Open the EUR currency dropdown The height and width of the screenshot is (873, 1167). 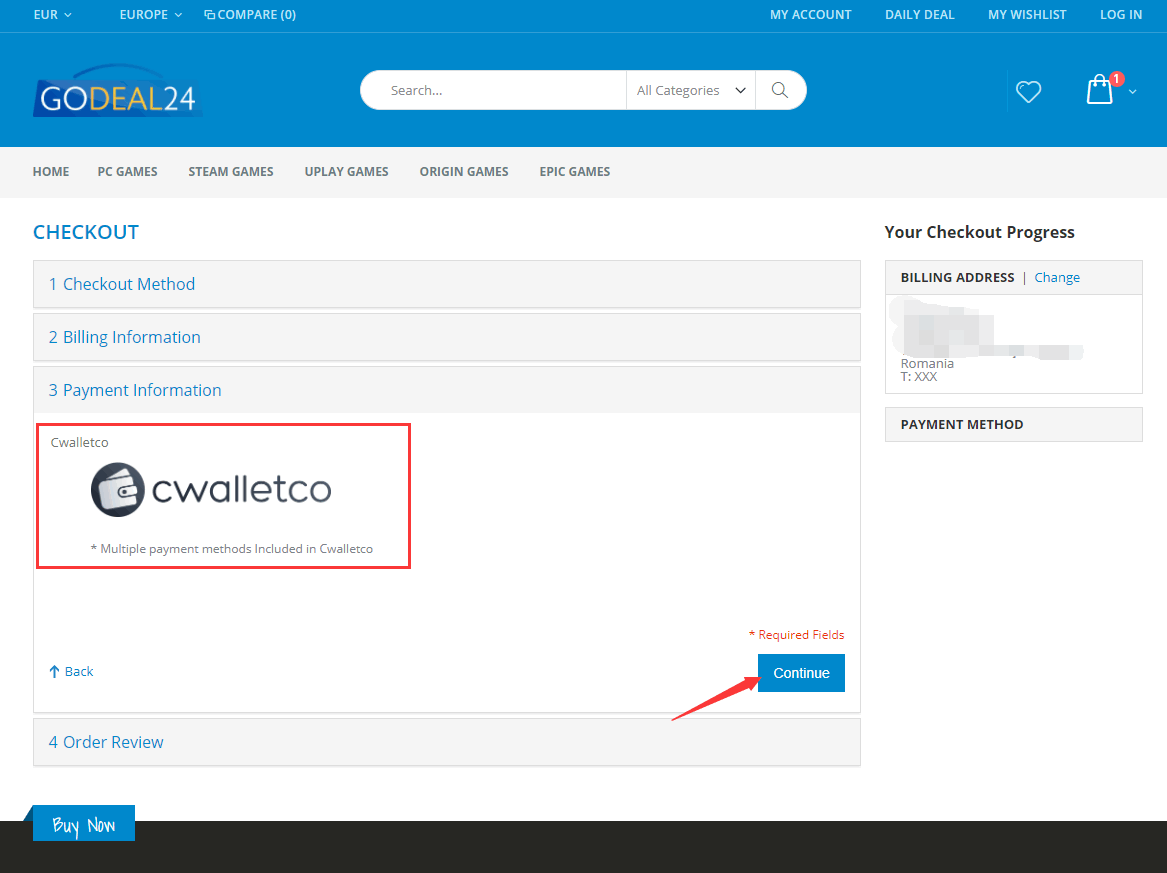pos(52,15)
